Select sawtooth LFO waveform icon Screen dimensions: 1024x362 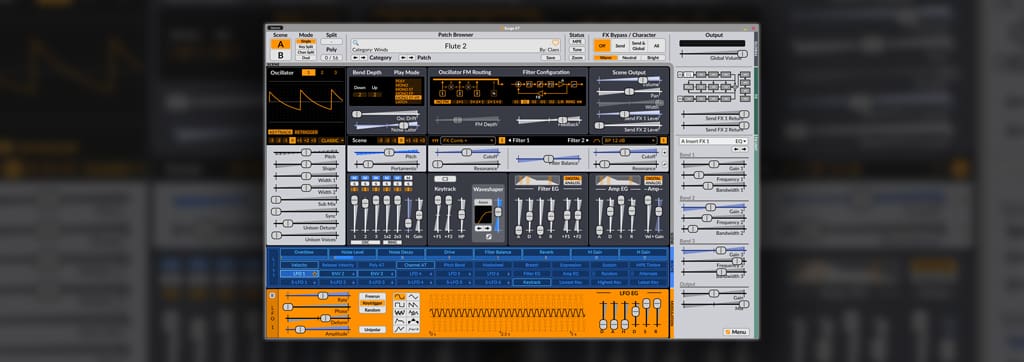point(413,304)
